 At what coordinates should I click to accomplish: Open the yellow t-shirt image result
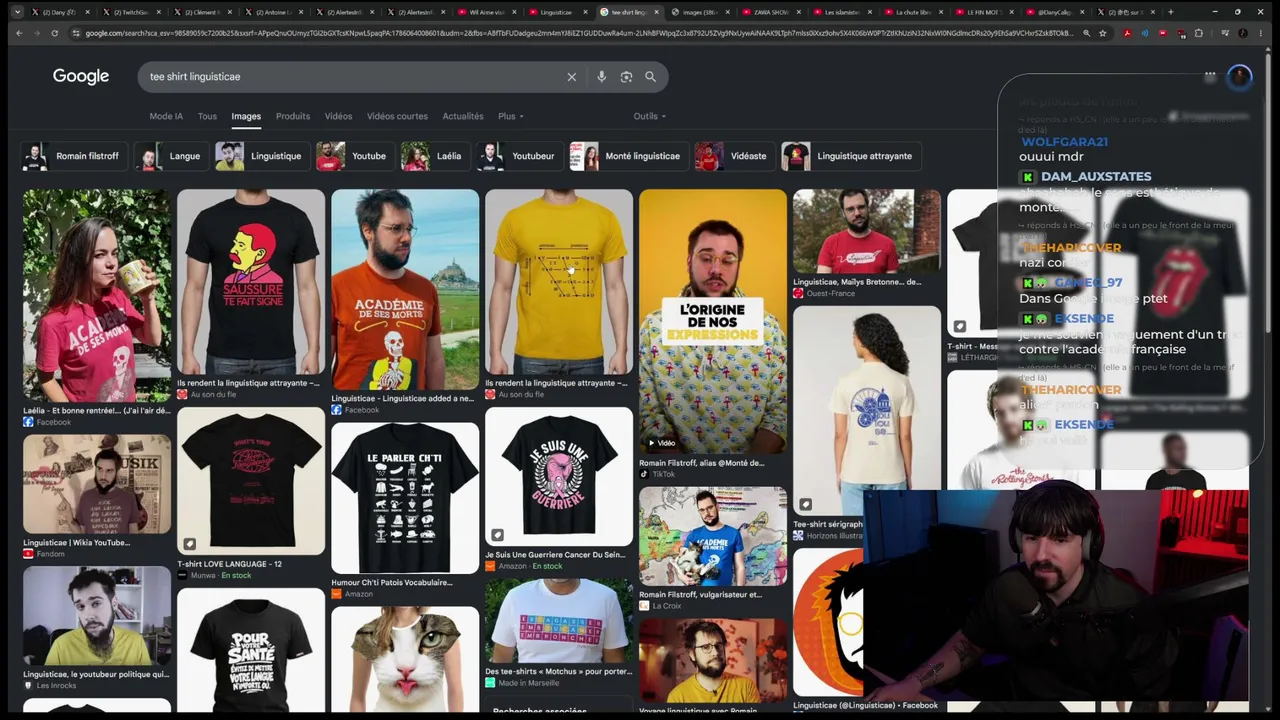[x=559, y=282]
